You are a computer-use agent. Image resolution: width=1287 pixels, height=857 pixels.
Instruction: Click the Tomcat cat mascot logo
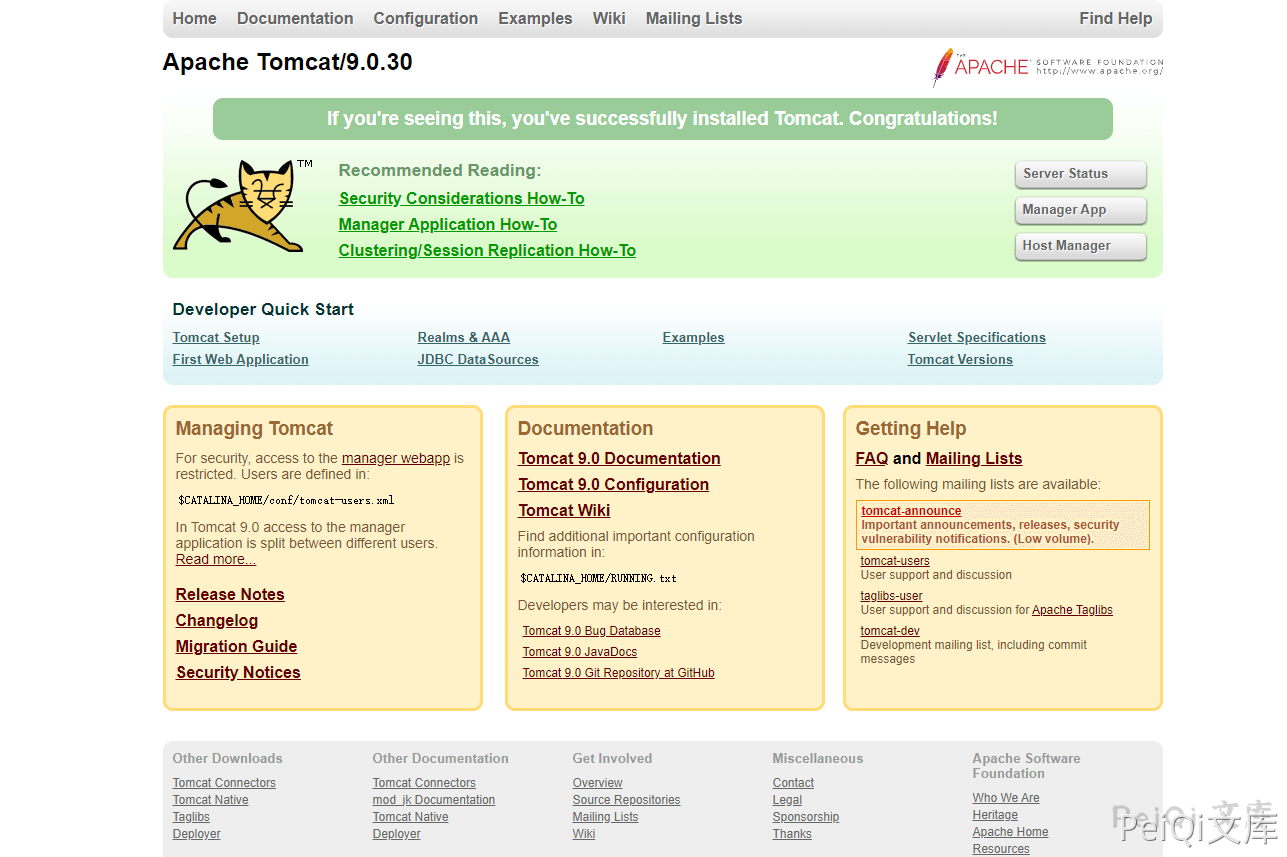(238, 206)
